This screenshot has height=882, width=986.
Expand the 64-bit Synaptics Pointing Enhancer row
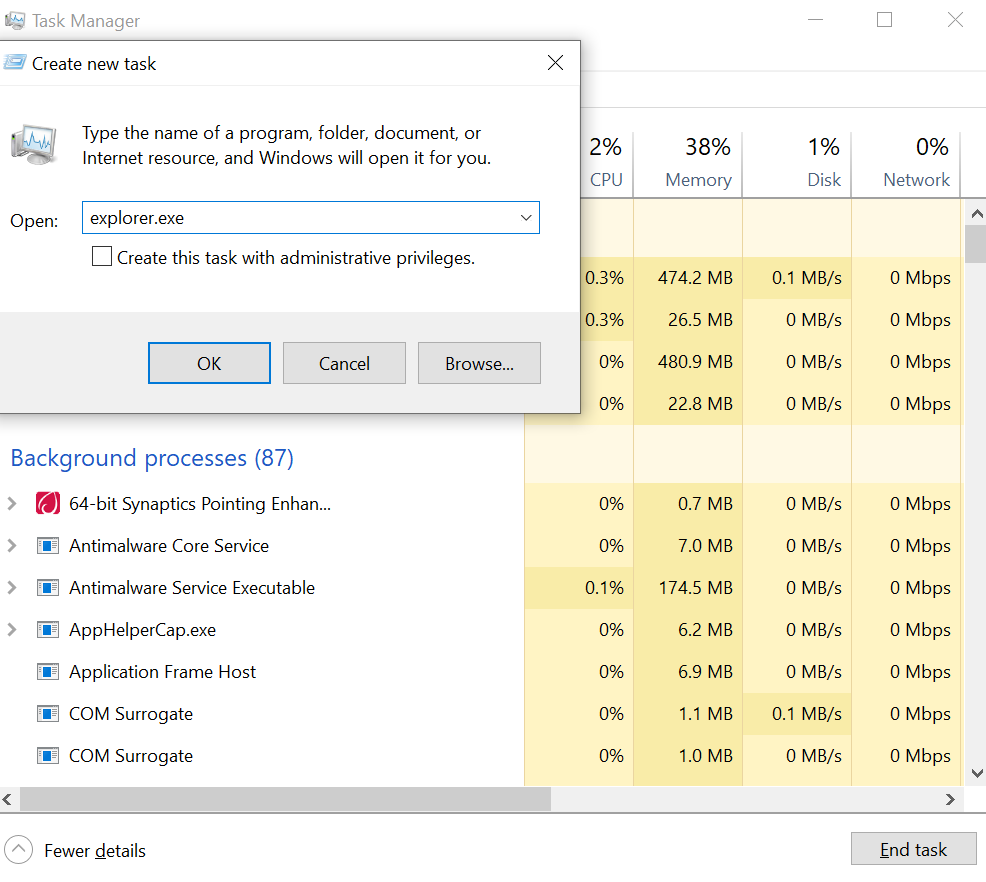pyautogui.click(x=11, y=504)
